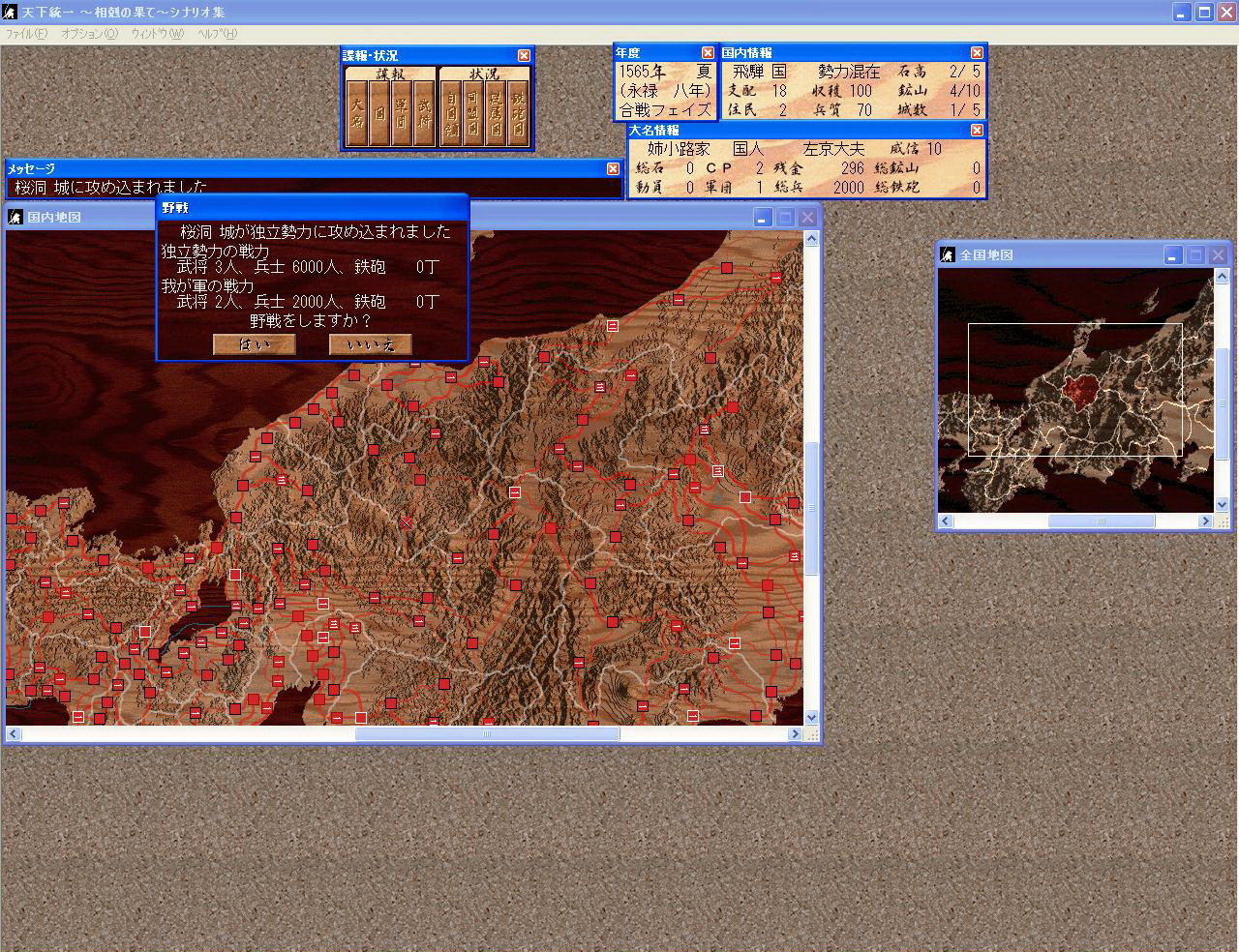Open the ウィンドウ(W) menu
This screenshot has width=1239, height=952.
[x=157, y=34]
